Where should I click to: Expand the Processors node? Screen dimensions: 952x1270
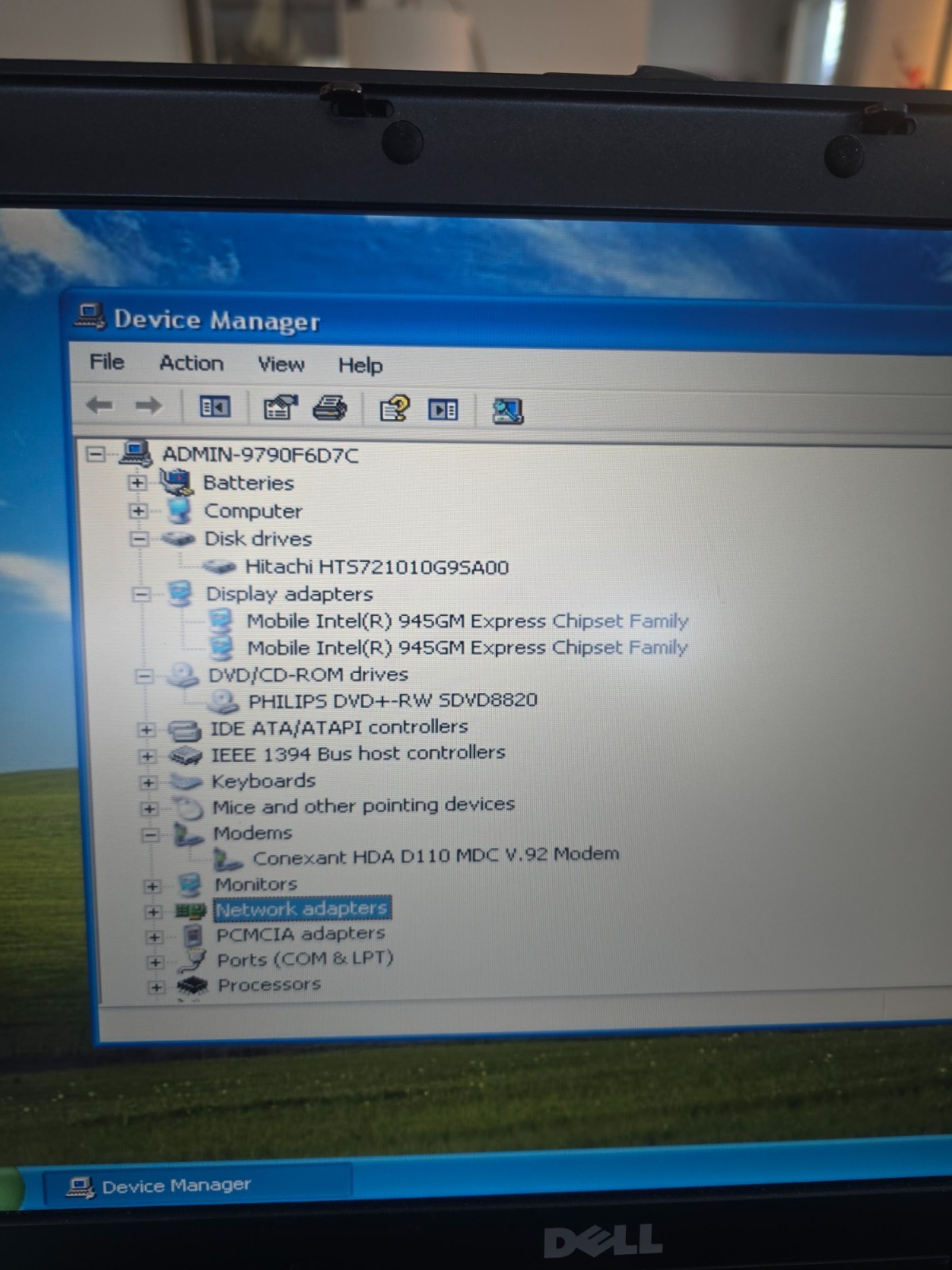point(156,987)
